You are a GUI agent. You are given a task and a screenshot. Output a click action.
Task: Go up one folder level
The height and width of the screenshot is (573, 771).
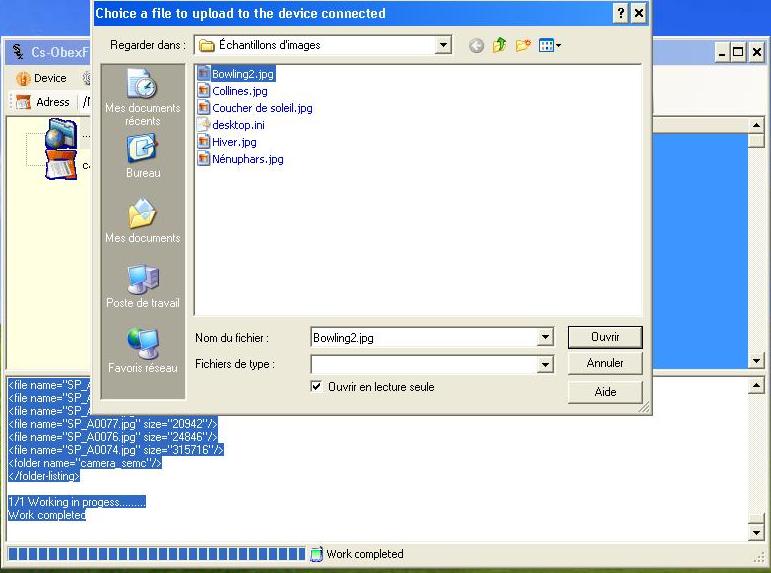point(499,45)
